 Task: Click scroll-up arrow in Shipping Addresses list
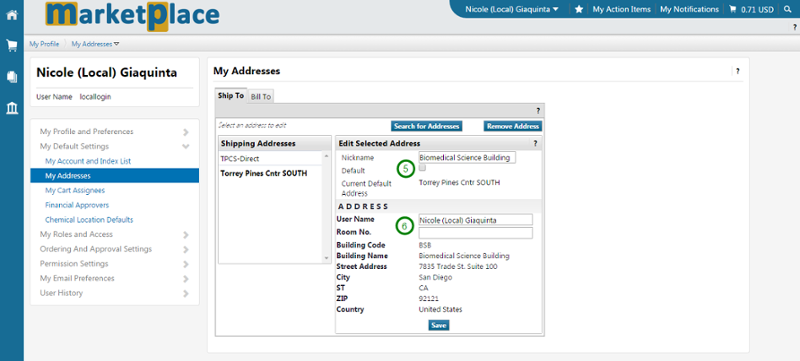point(327,155)
